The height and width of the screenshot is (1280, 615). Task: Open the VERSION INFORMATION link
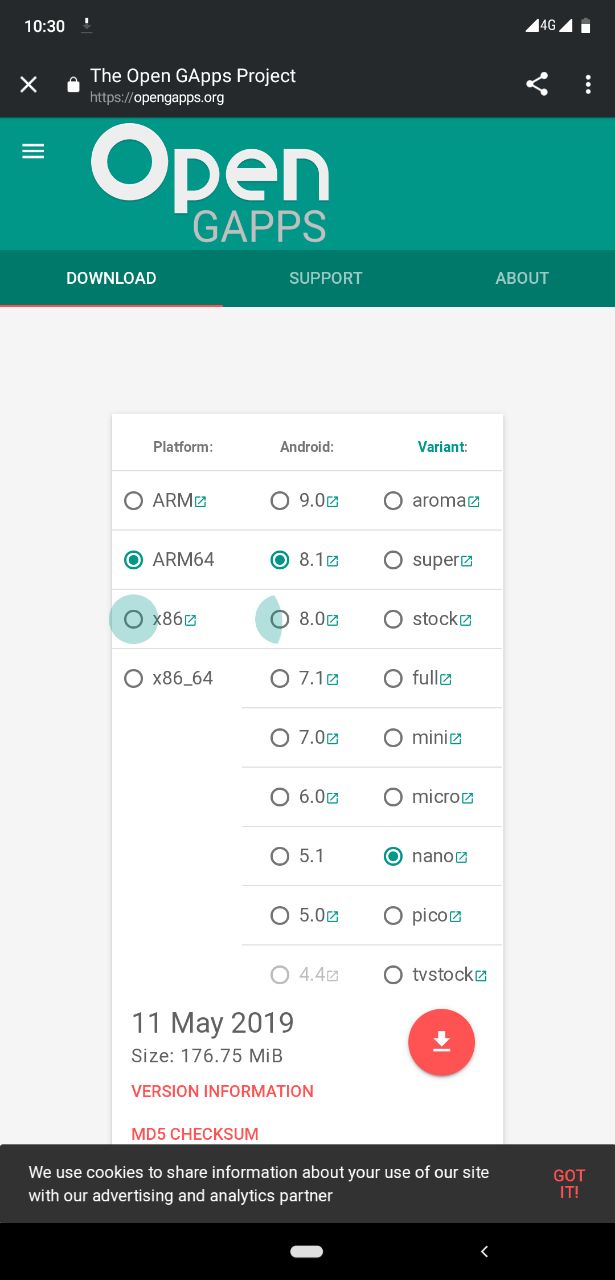tap(222, 1091)
